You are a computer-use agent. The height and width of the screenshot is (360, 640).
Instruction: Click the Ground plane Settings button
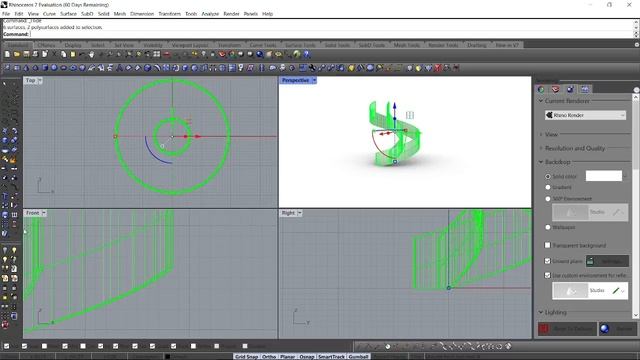(x=607, y=261)
